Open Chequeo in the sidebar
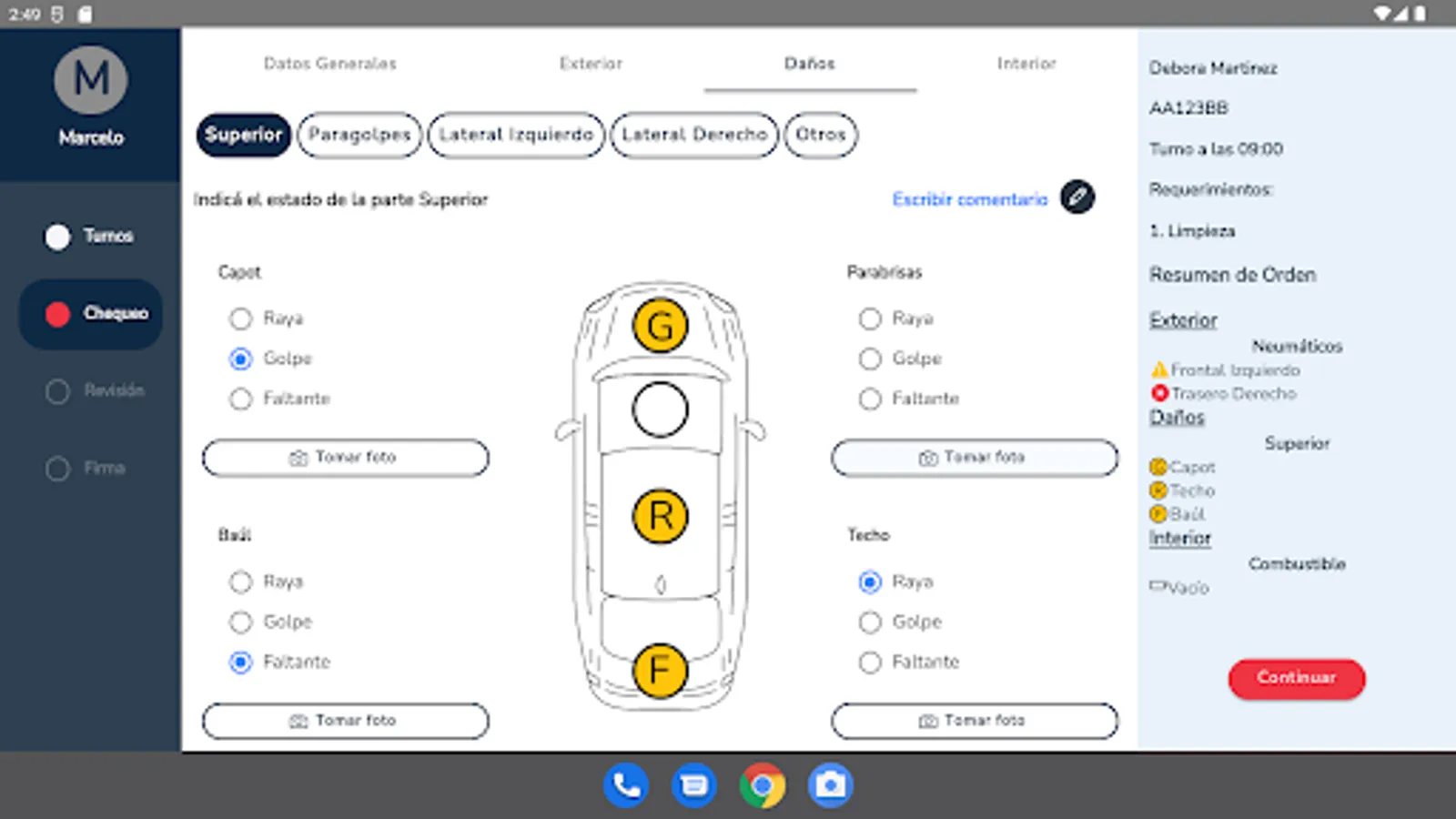This screenshot has height=819, width=1456. click(x=91, y=314)
